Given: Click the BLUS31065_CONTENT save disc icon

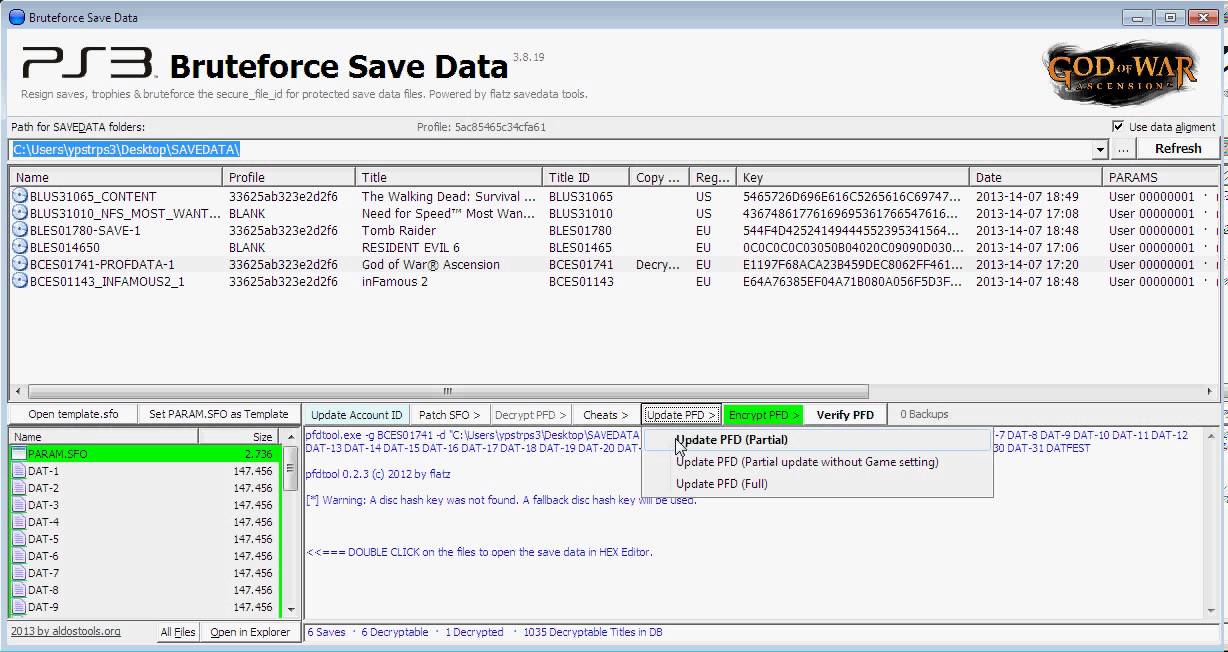Looking at the screenshot, I should click(x=19, y=197).
